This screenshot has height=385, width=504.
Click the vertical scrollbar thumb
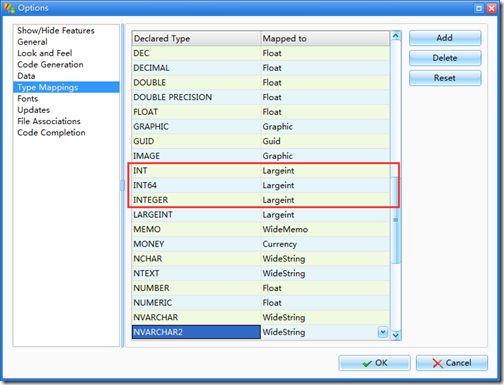[x=396, y=220]
